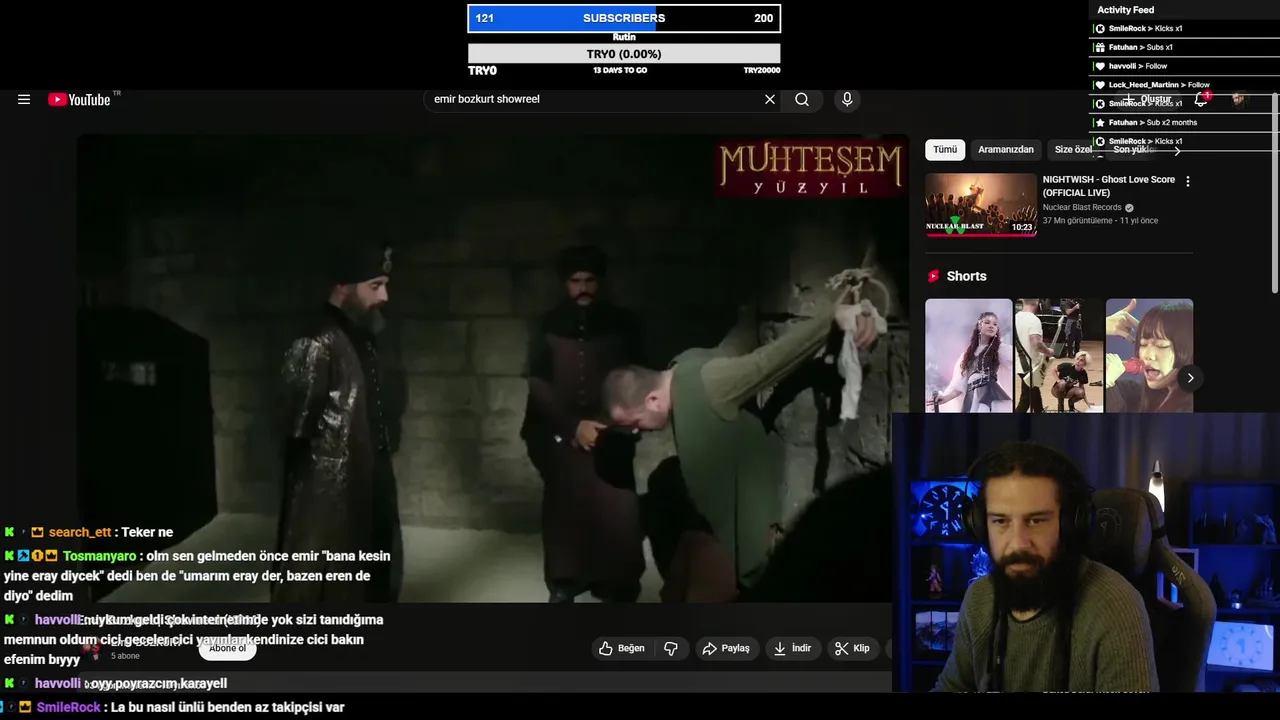
Task: Download the video with İndir
Action: (x=792, y=648)
